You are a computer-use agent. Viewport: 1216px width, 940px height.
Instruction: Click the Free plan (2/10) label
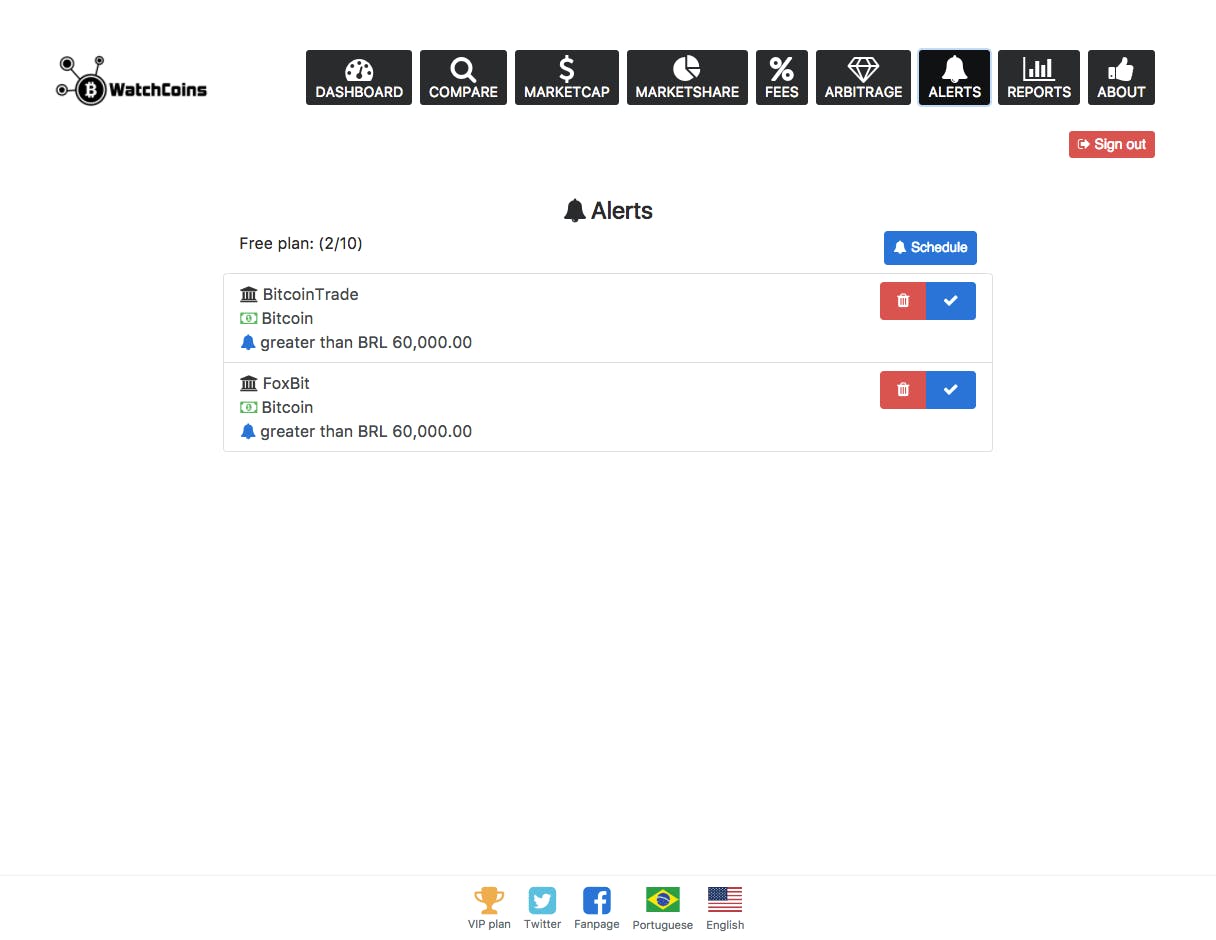(x=301, y=243)
